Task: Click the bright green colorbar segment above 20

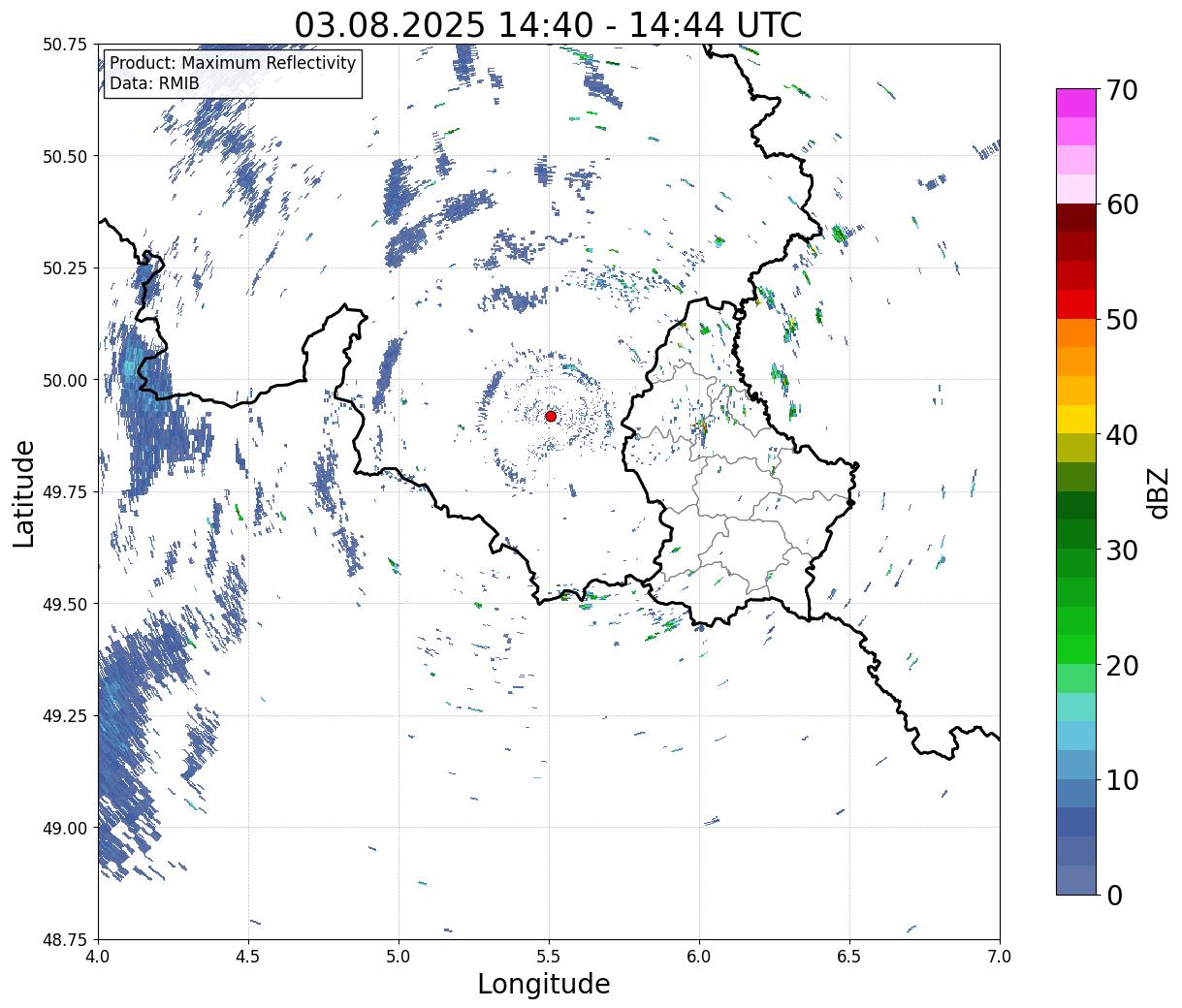Action: tap(1076, 648)
